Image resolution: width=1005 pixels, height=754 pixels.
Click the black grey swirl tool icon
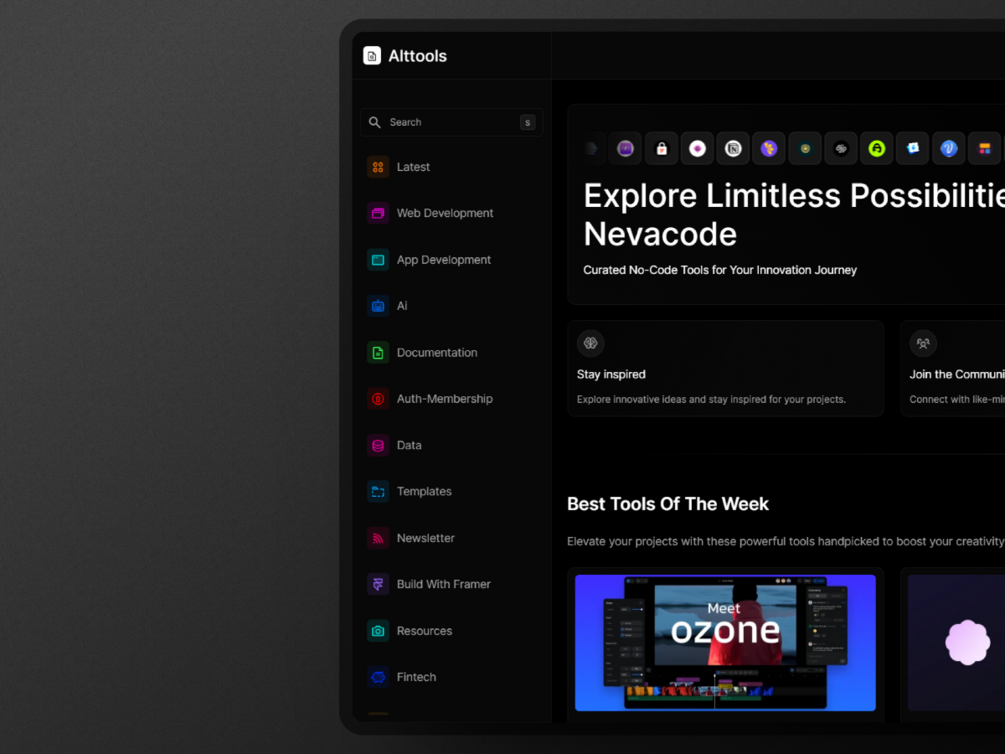(841, 149)
